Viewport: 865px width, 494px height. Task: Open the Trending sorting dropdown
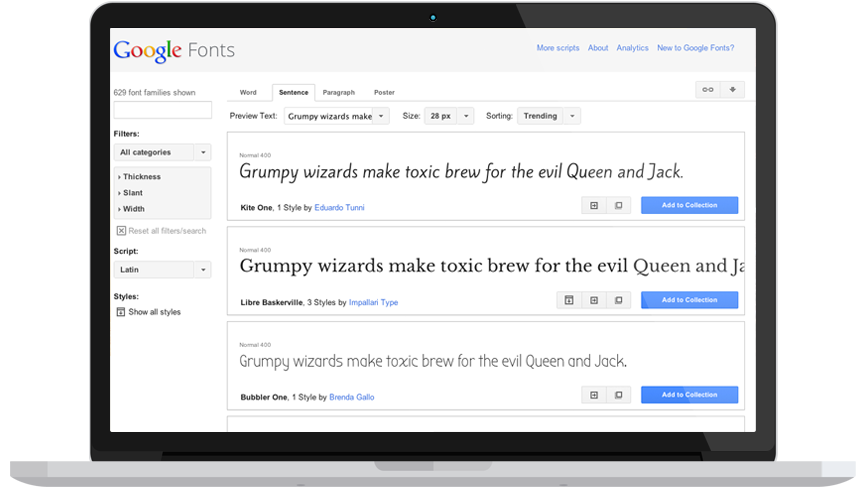click(548, 116)
